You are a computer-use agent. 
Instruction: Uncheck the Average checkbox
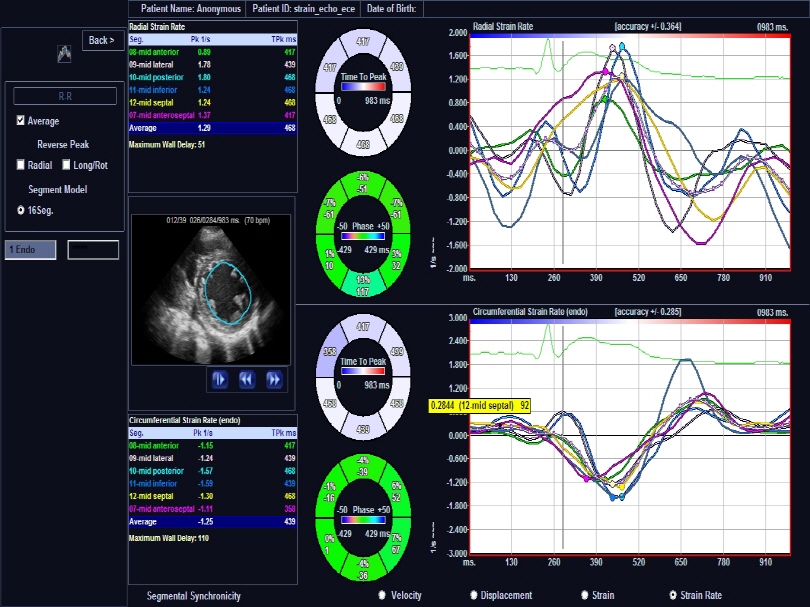[x=22, y=121]
